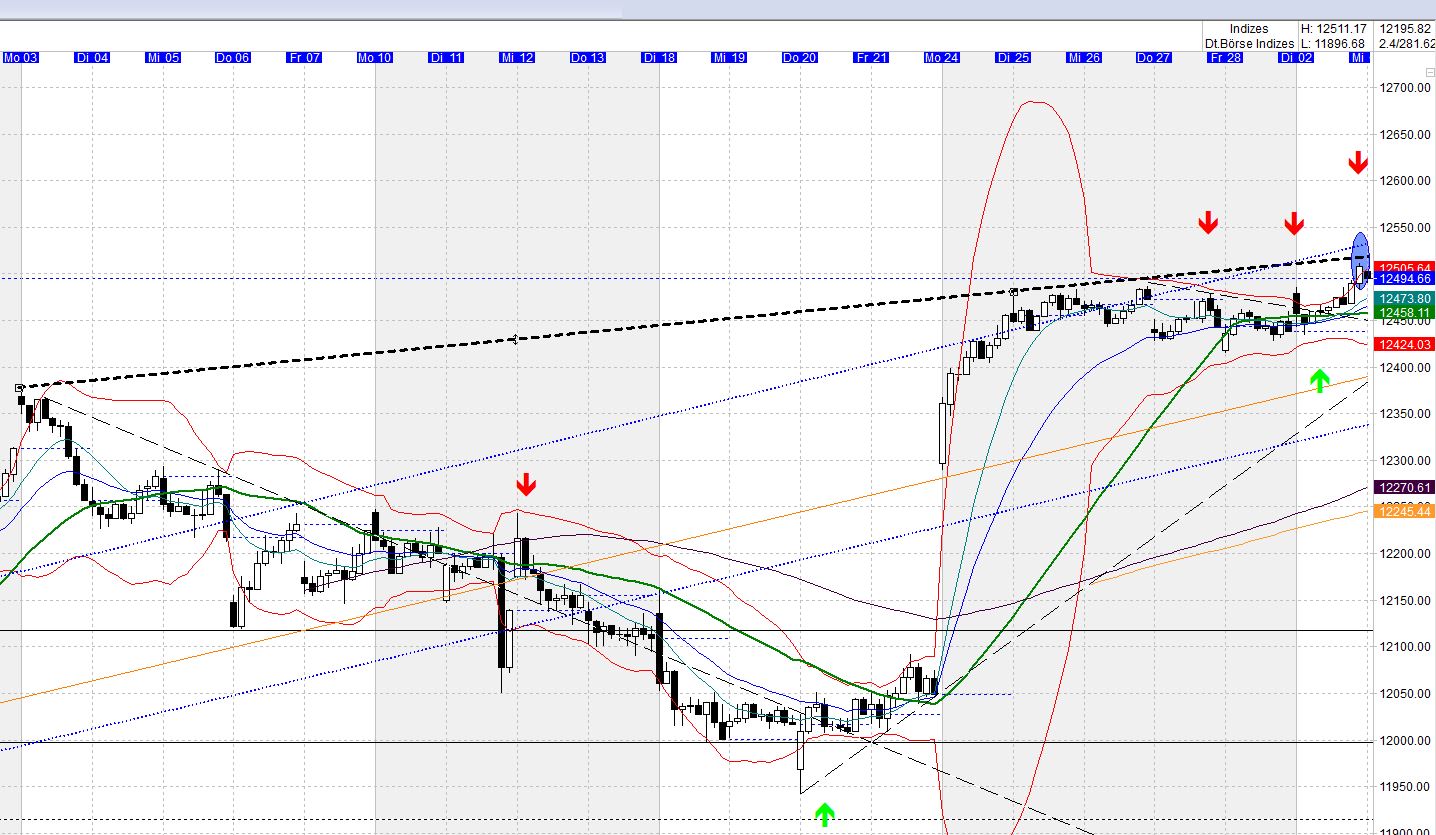Click the "12000.00" price axis label

[1405, 741]
